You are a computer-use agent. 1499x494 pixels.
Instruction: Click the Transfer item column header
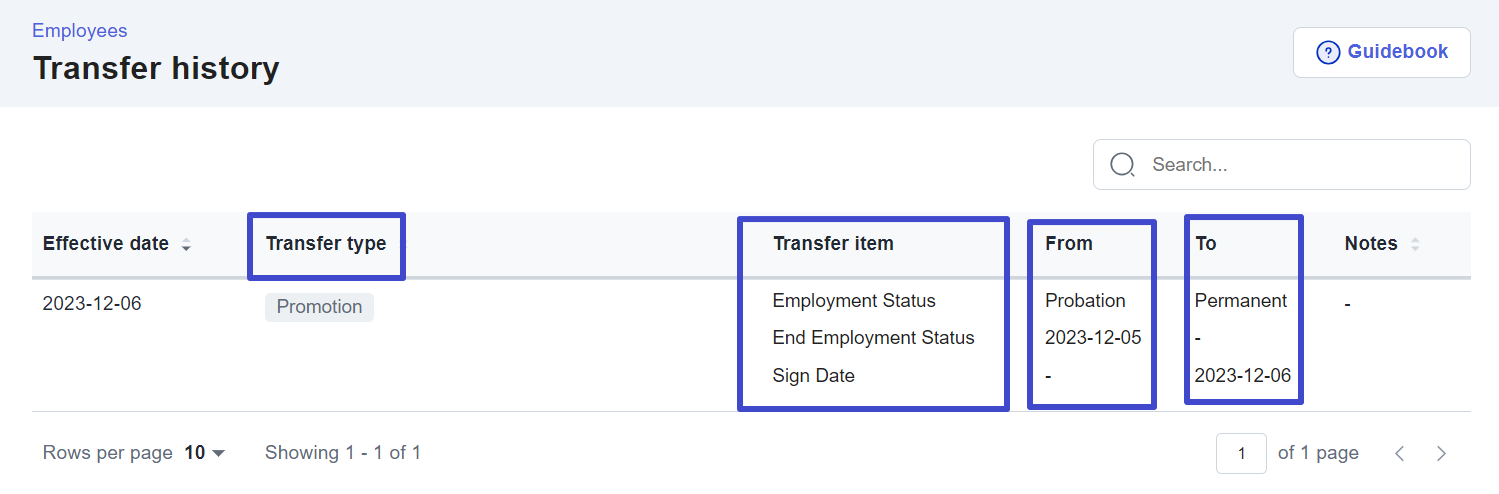click(833, 243)
